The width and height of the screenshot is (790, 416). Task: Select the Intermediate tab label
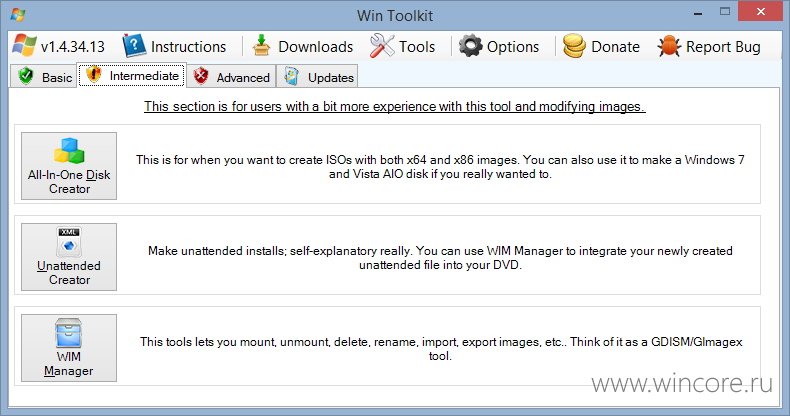point(144,76)
